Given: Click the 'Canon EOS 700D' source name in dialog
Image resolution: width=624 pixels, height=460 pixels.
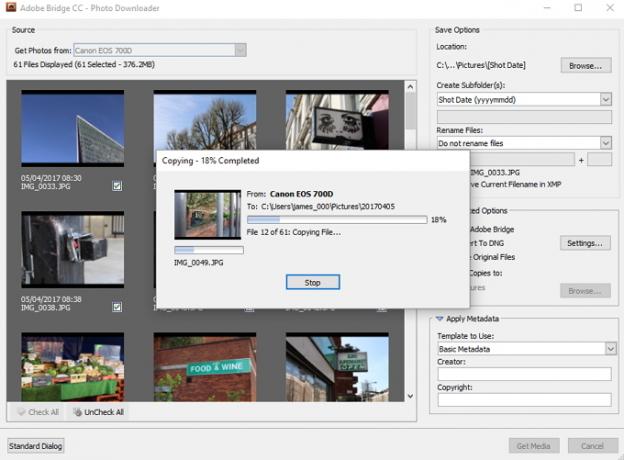Looking at the screenshot, I should pos(301,194).
